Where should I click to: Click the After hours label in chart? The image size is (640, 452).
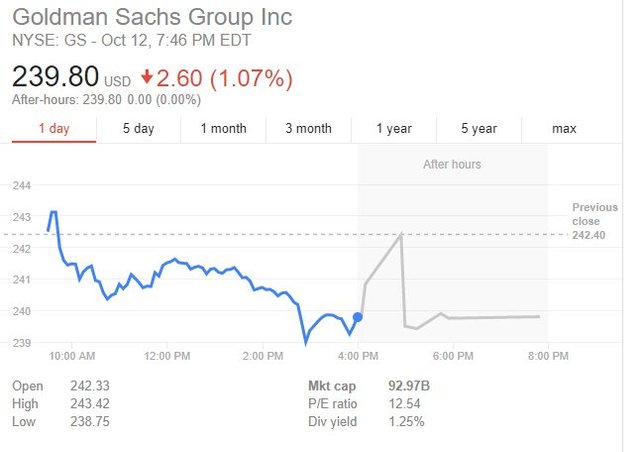tap(451, 164)
